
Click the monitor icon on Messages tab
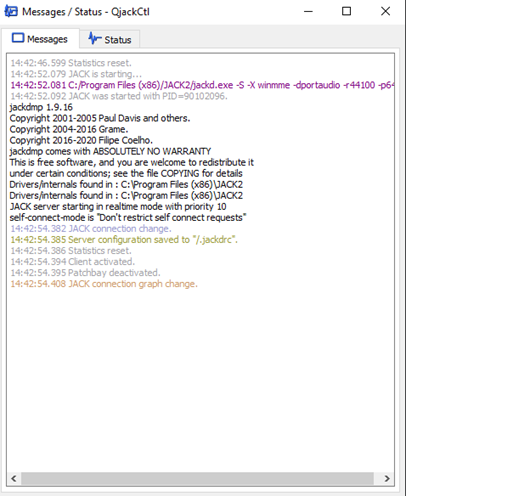tap(18, 38)
